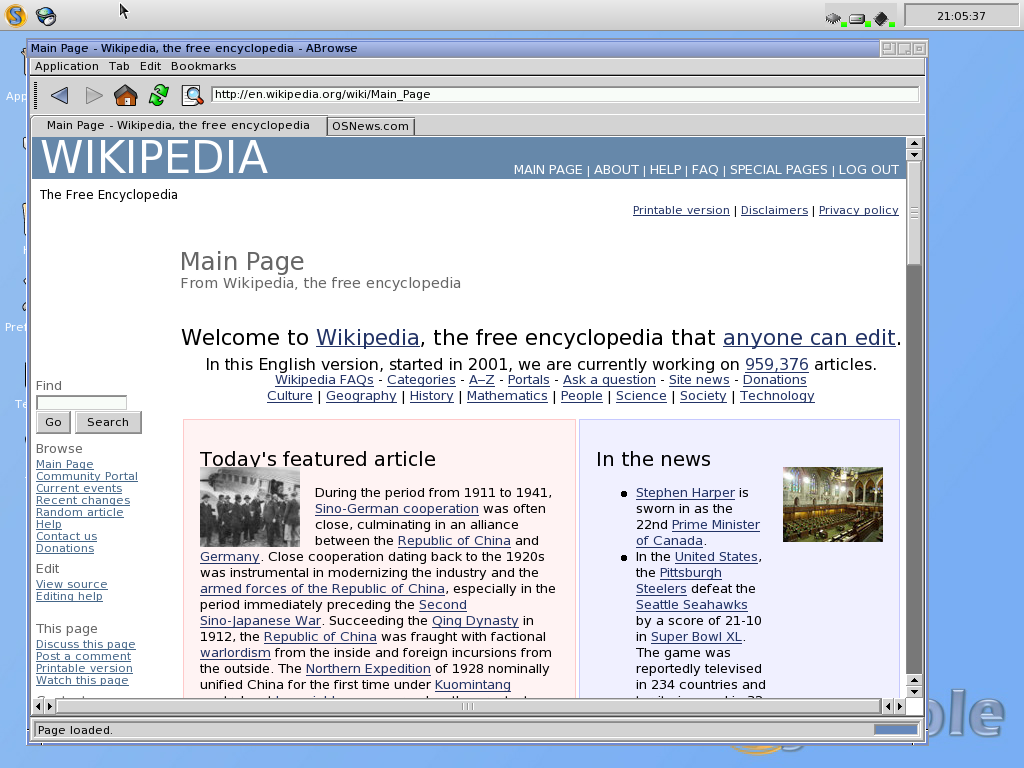Image resolution: width=1024 pixels, height=768 pixels.
Task: Click the URL address field
Action: (564, 94)
